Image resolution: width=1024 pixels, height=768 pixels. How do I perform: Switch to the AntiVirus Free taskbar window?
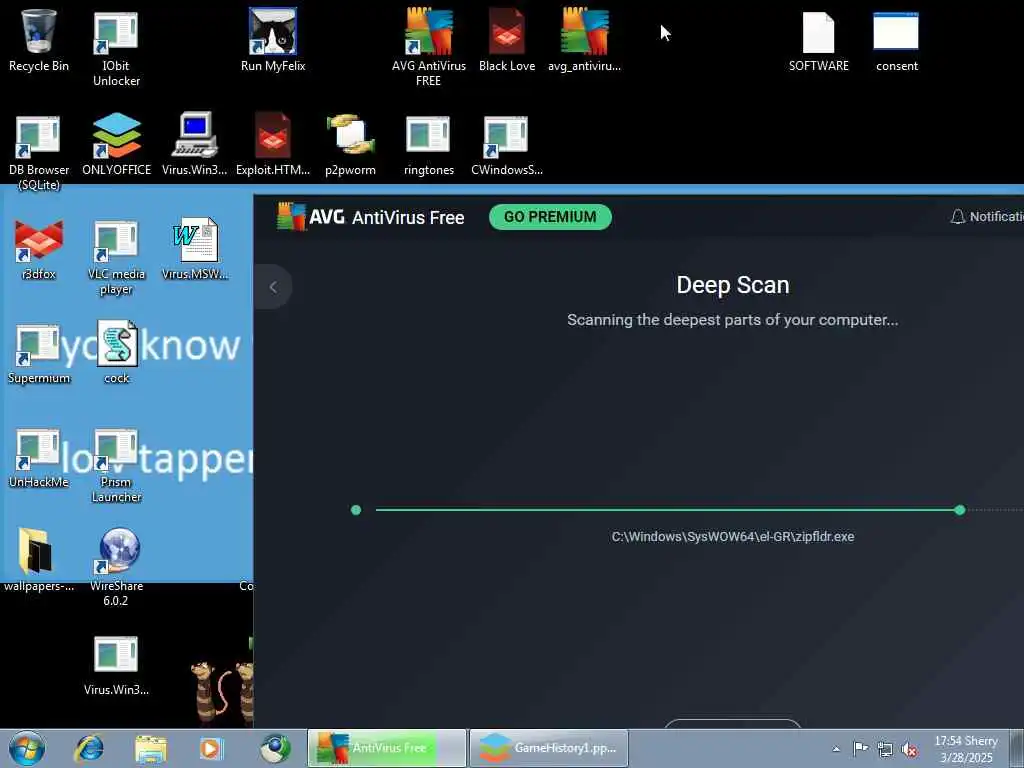tap(387, 748)
